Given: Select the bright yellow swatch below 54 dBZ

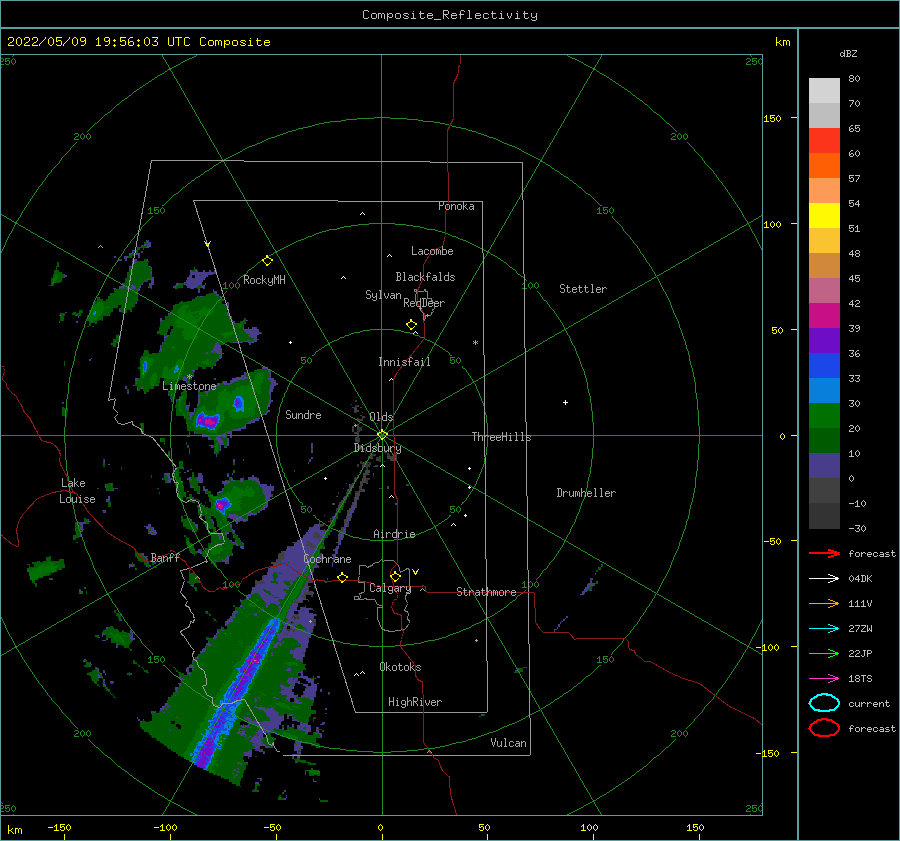Looking at the screenshot, I should click(824, 215).
